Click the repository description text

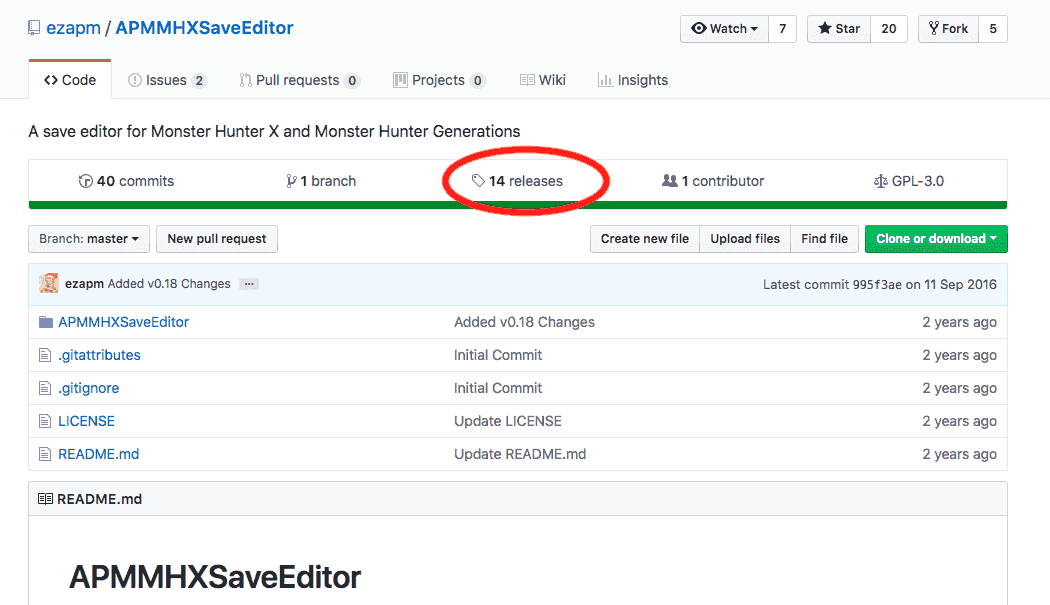click(275, 131)
